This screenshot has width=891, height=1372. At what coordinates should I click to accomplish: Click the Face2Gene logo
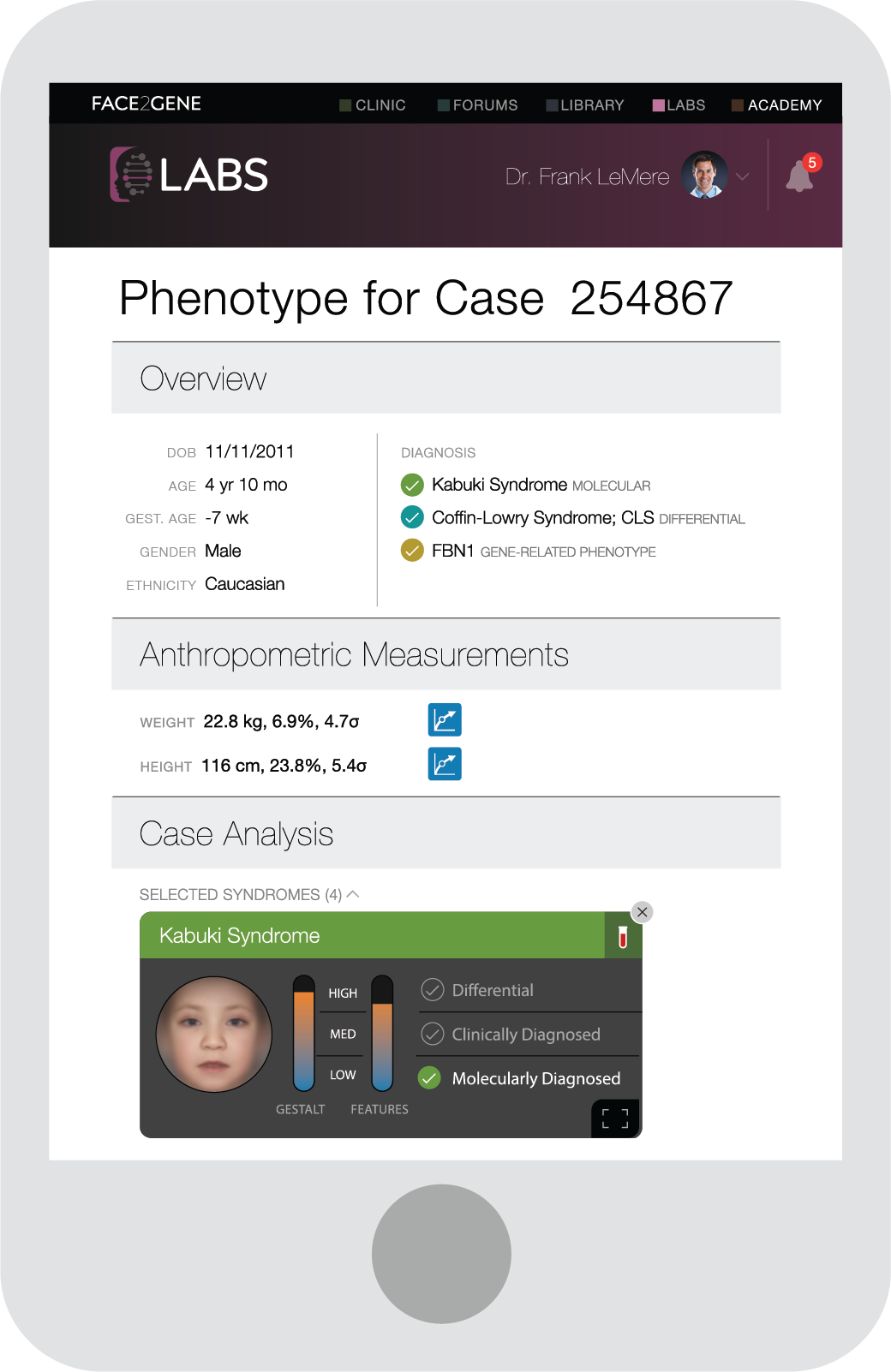(x=147, y=104)
